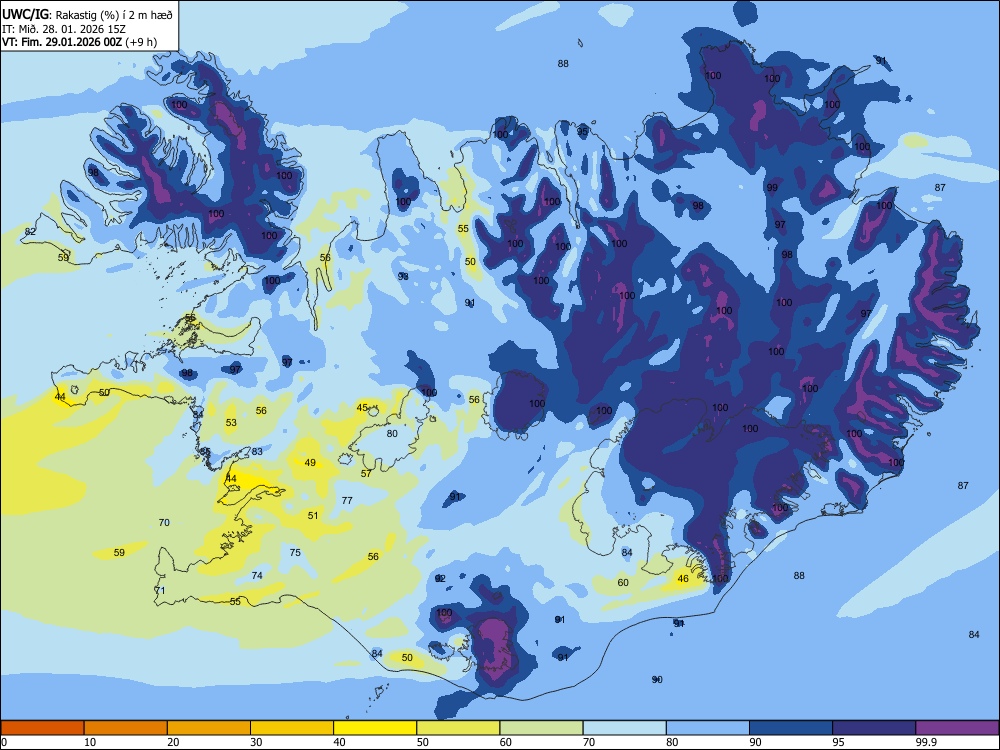Viewport: 1000px width, 750px height.
Task: Select the light blue 80–90 legend swatch
Action: tap(708, 728)
